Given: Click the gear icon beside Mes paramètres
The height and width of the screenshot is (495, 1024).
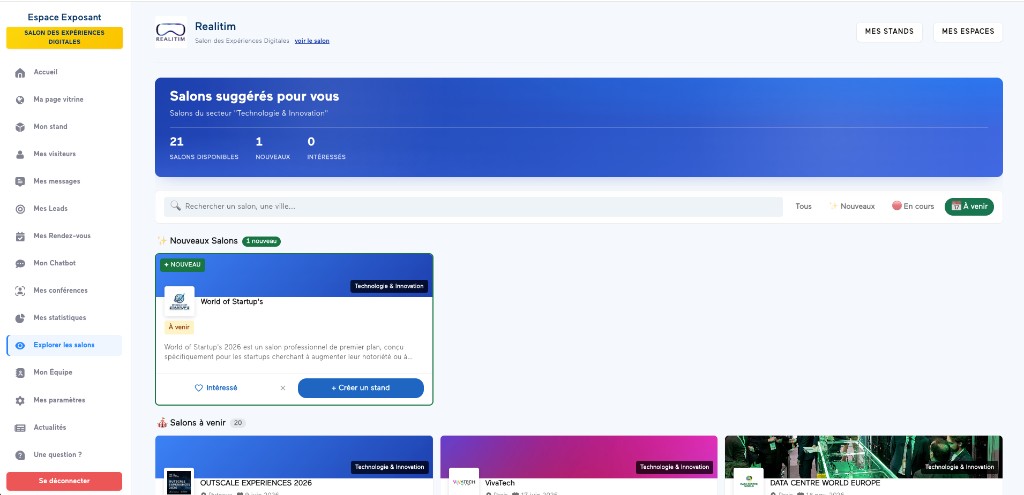Looking at the screenshot, I should (20, 400).
